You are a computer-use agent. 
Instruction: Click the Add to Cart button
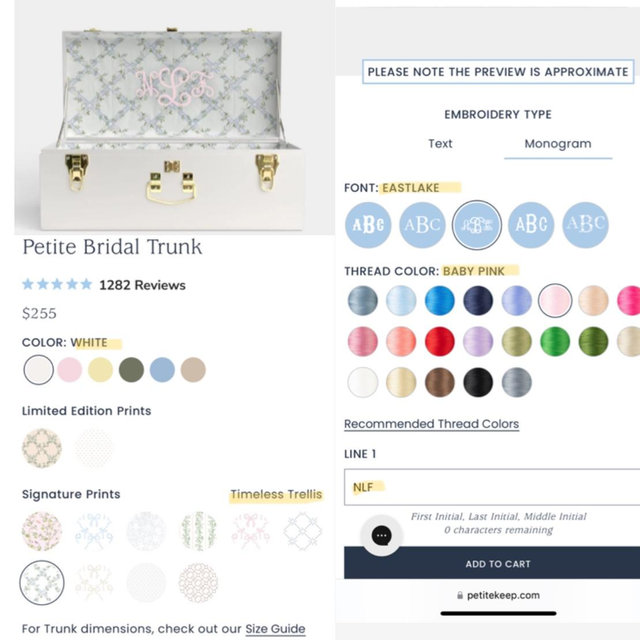[x=492, y=564]
